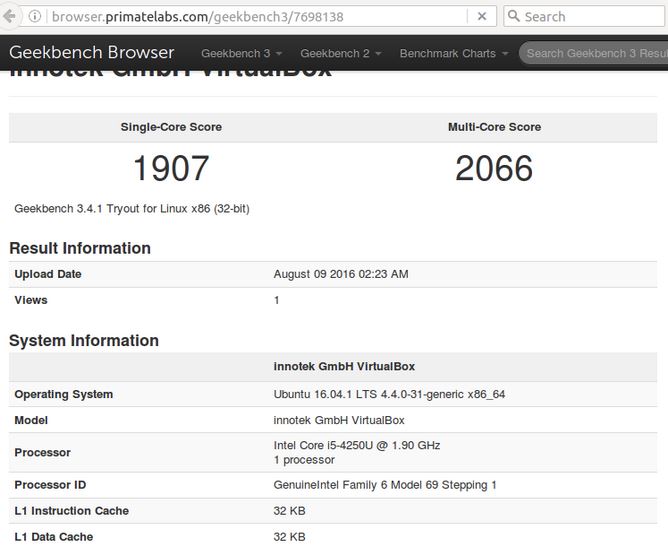Select the Single-Core Score heading
This screenshot has height=547, width=668.
tap(171, 127)
